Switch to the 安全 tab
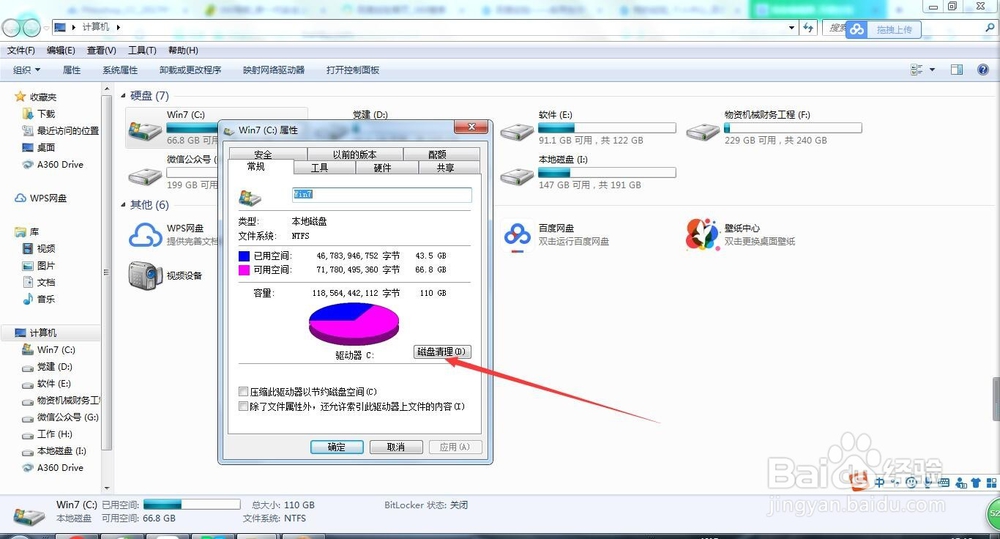1000x539 pixels. pyautogui.click(x=268, y=154)
